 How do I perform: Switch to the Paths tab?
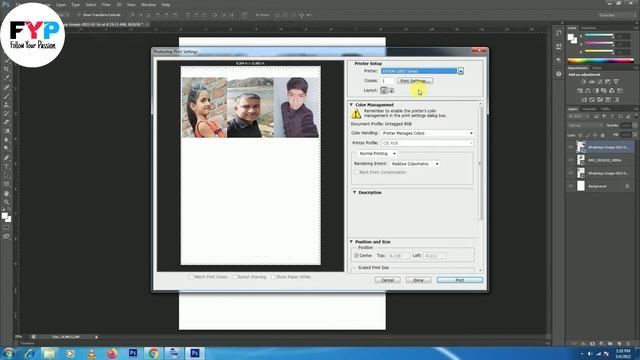point(606,109)
